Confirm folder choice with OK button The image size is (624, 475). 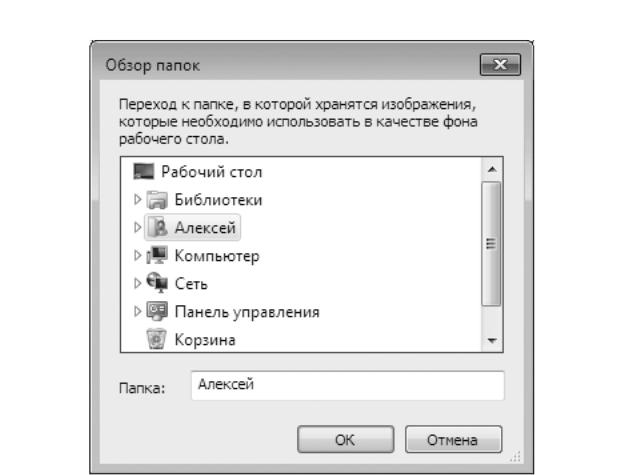(345, 440)
